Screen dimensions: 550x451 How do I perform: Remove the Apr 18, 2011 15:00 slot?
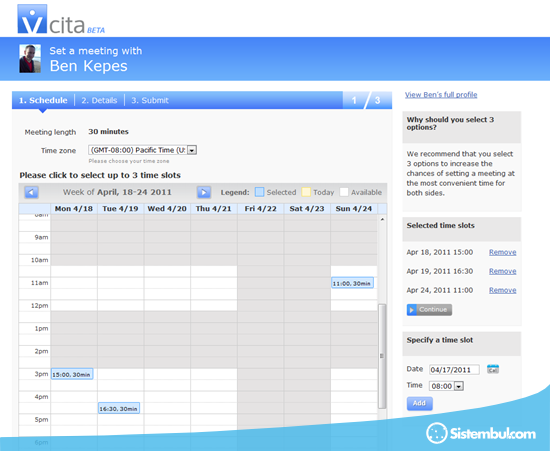tap(503, 252)
